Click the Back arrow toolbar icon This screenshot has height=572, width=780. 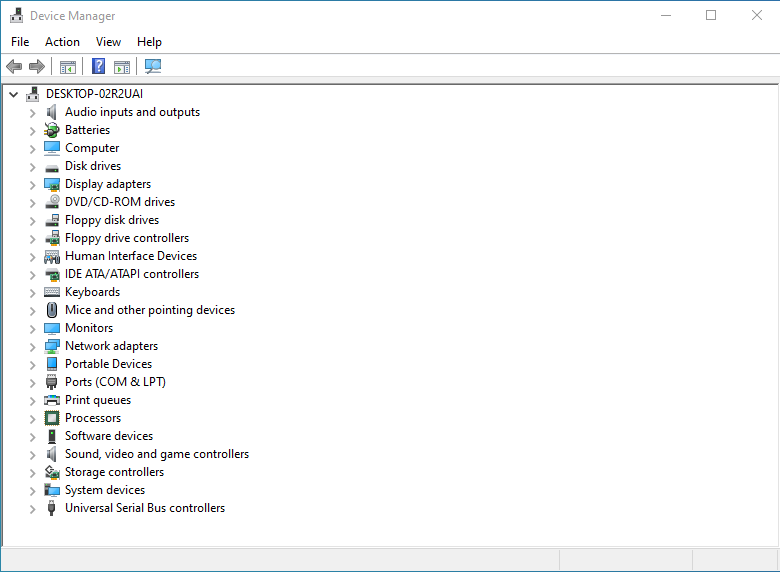click(x=14, y=66)
